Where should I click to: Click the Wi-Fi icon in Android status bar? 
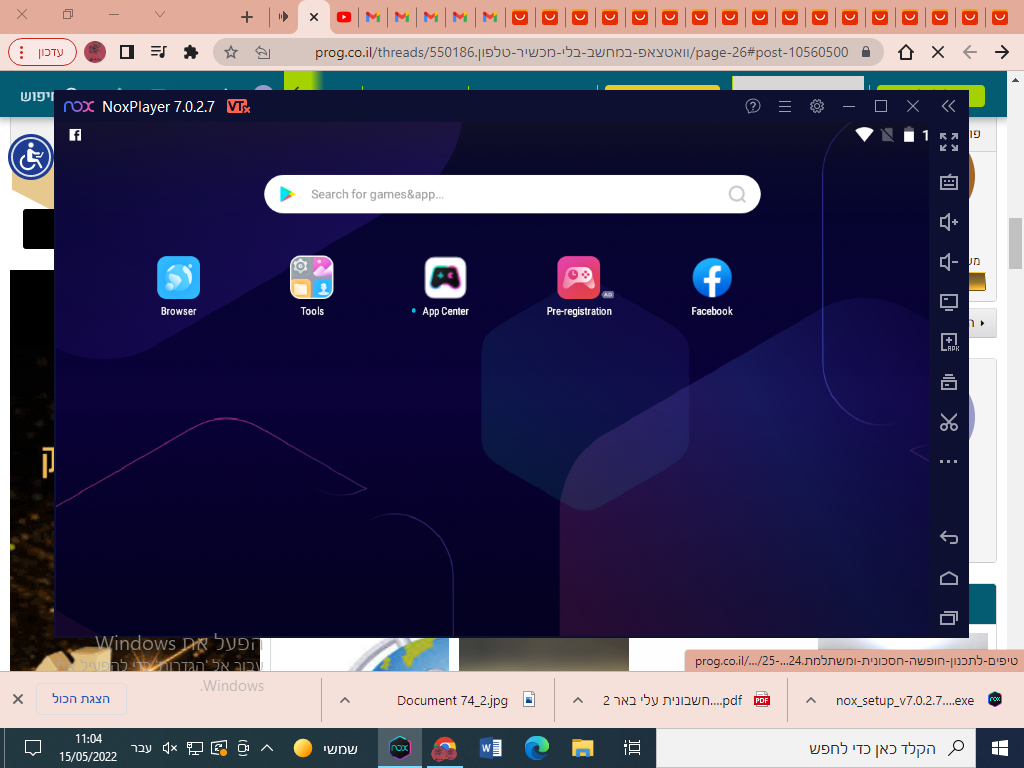864,135
